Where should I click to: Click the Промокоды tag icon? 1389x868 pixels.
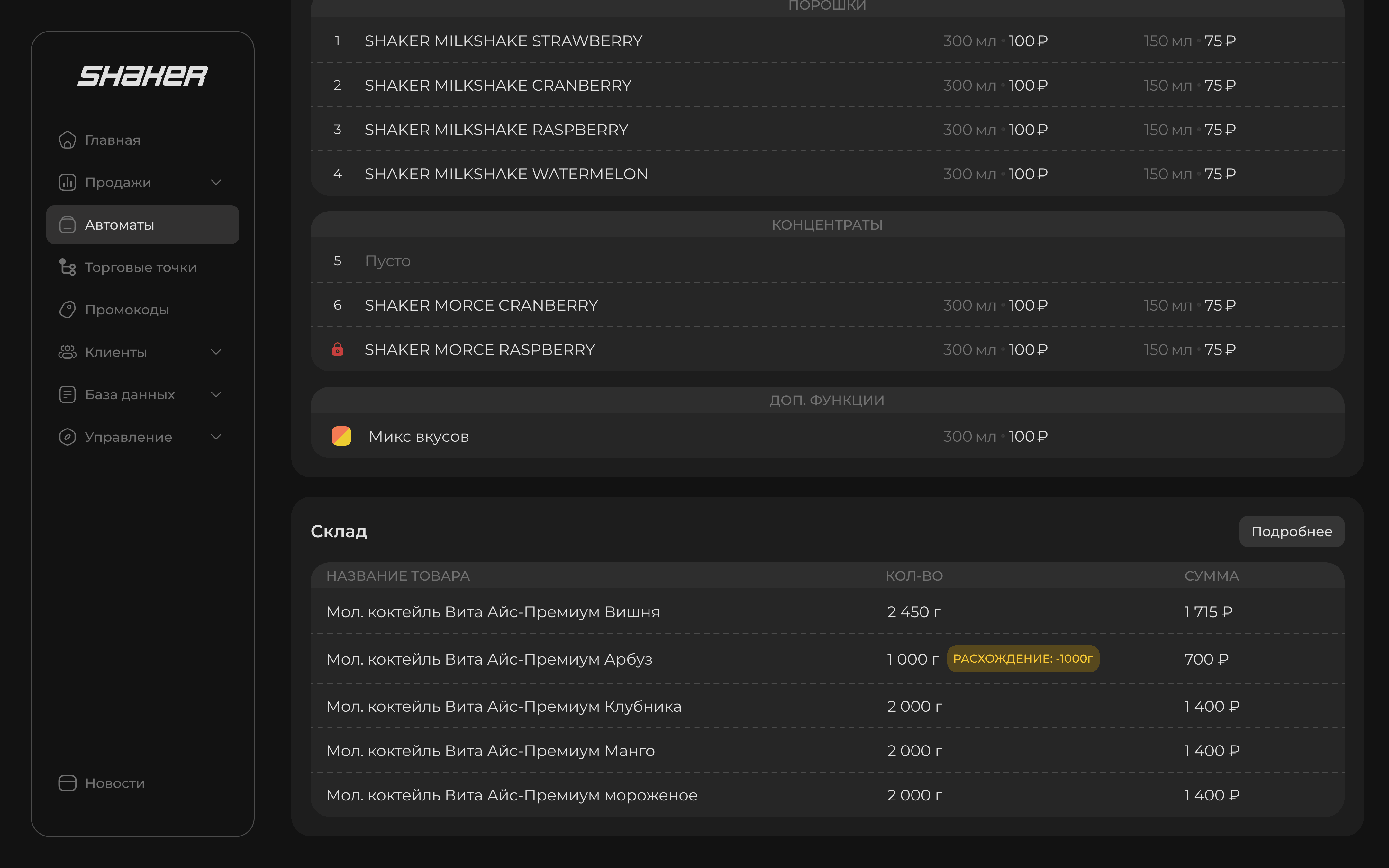click(x=67, y=310)
